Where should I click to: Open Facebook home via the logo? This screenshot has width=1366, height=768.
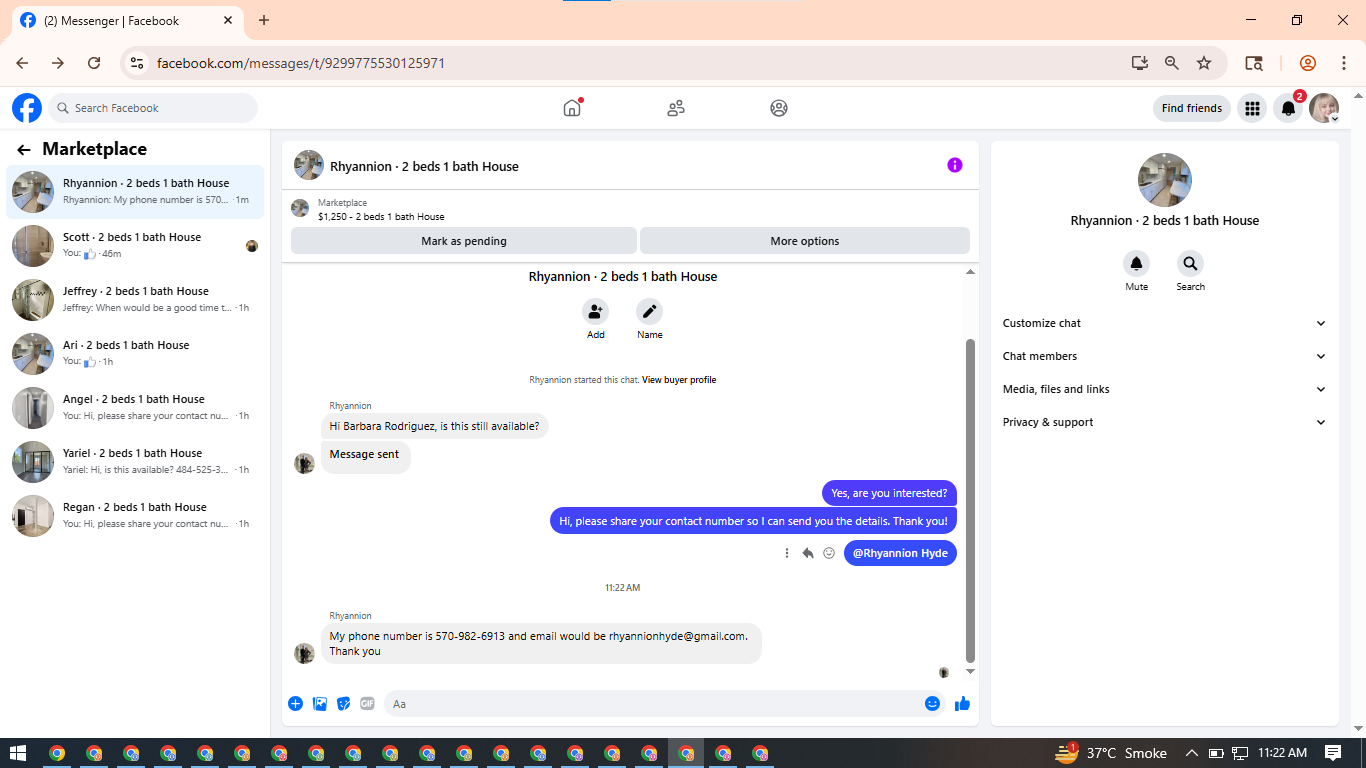27,108
